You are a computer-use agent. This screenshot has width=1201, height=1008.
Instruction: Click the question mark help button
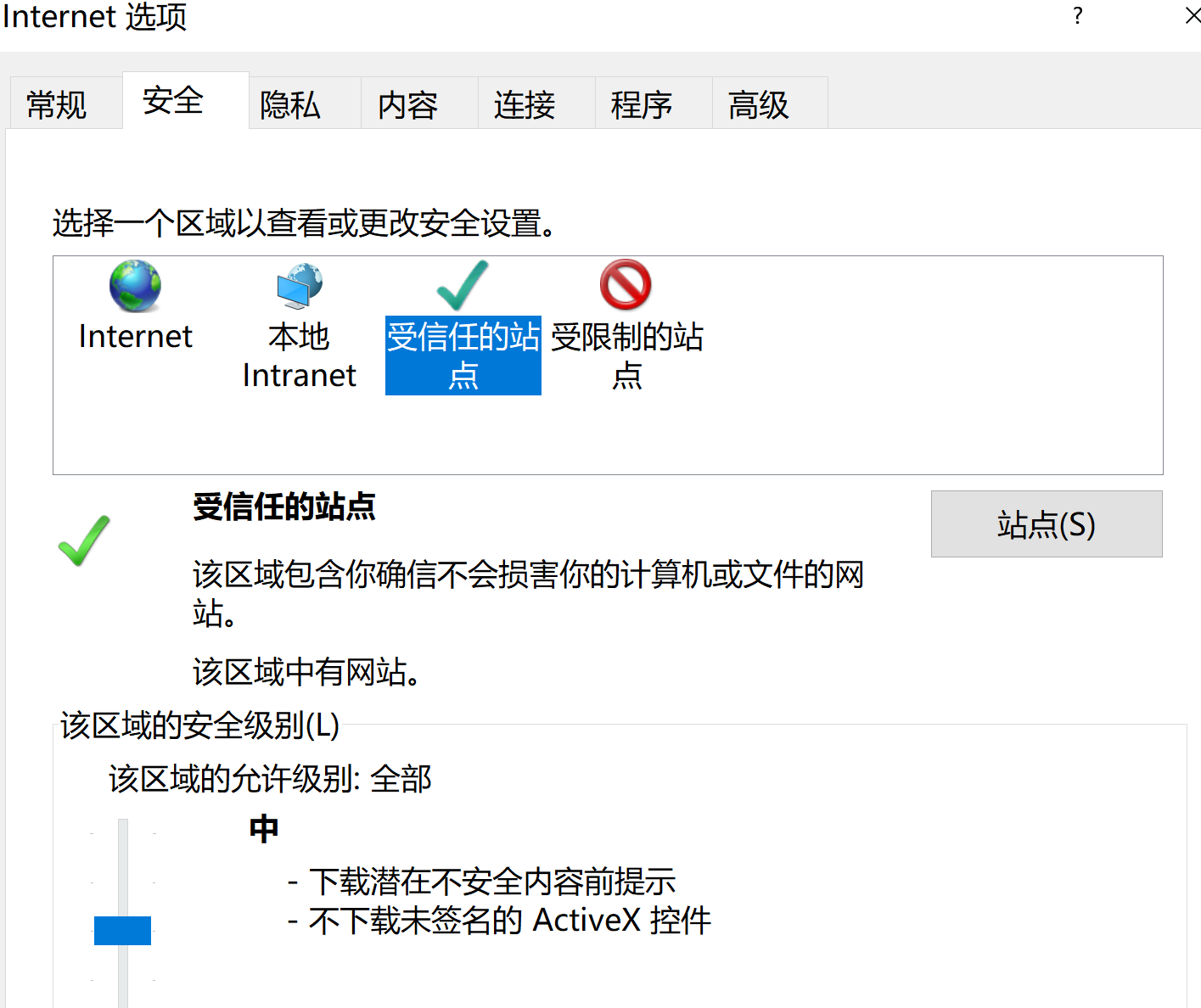pos(1077,16)
